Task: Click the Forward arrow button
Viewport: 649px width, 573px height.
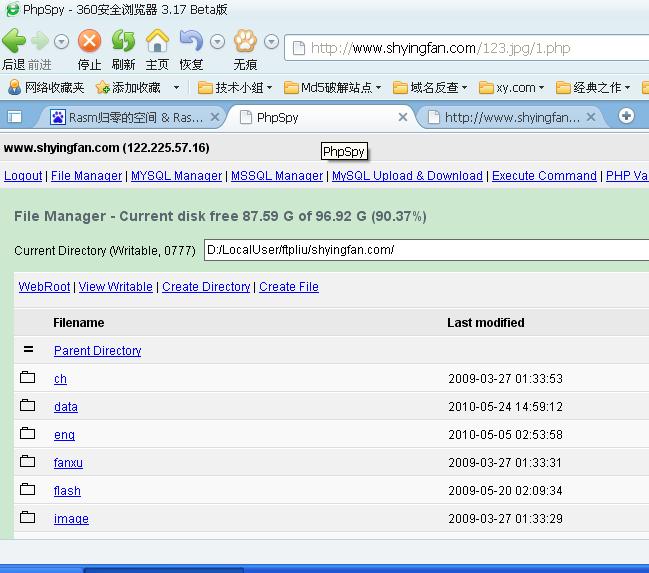Action: [40, 41]
